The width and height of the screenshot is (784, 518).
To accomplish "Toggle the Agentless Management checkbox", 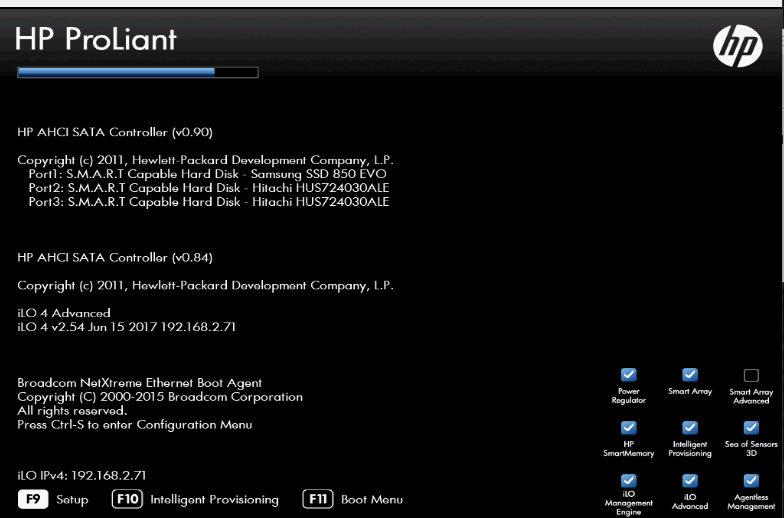I will pyautogui.click(x=751, y=480).
